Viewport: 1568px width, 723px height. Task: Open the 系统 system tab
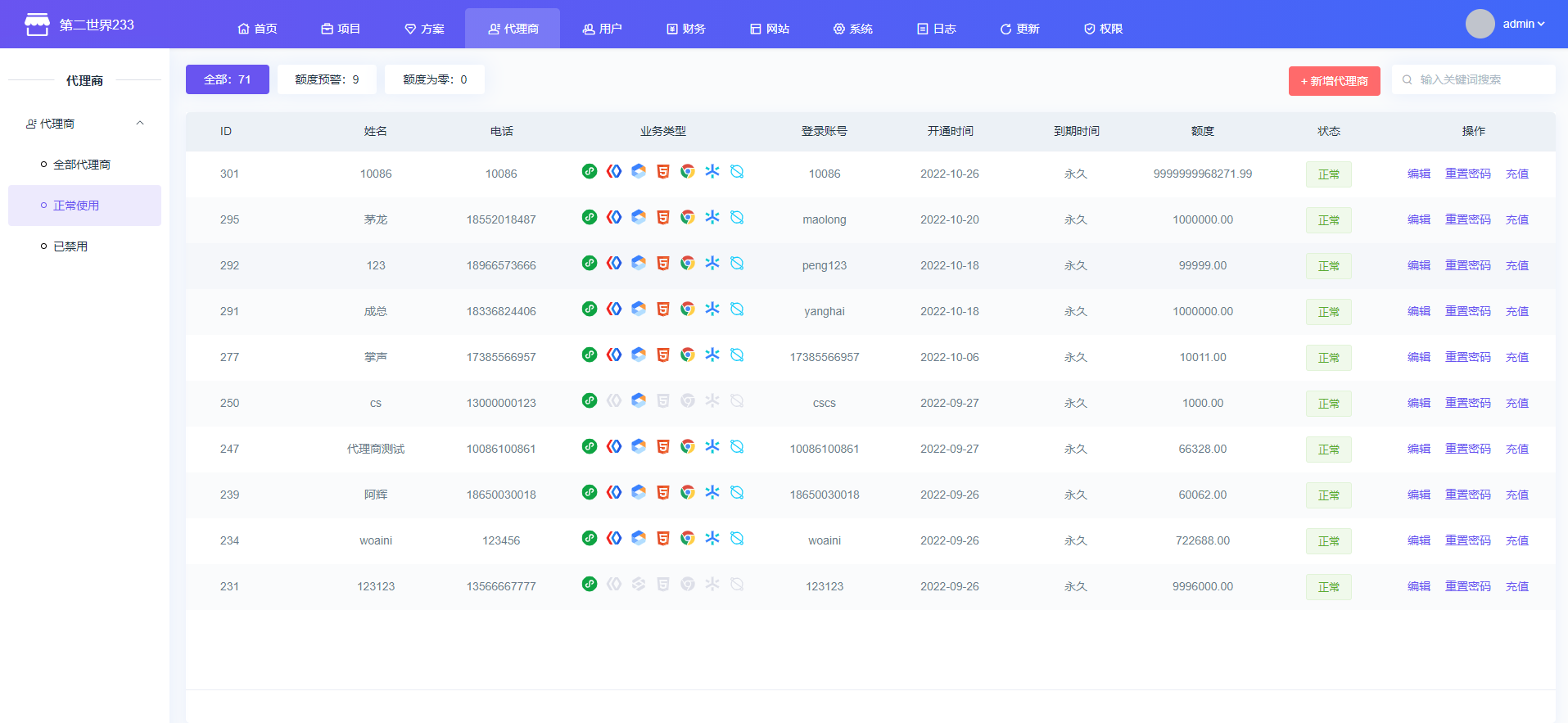(x=853, y=29)
